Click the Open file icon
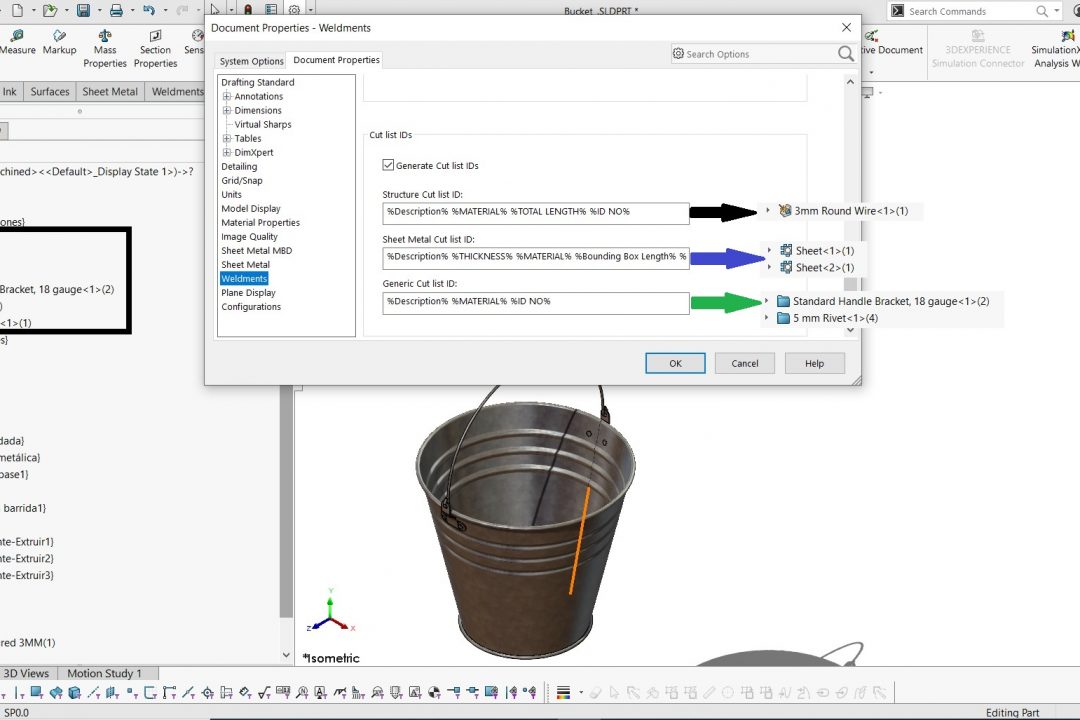This screenshot has width=1080, height=720. pyautogui.click(x=49, y=10)
